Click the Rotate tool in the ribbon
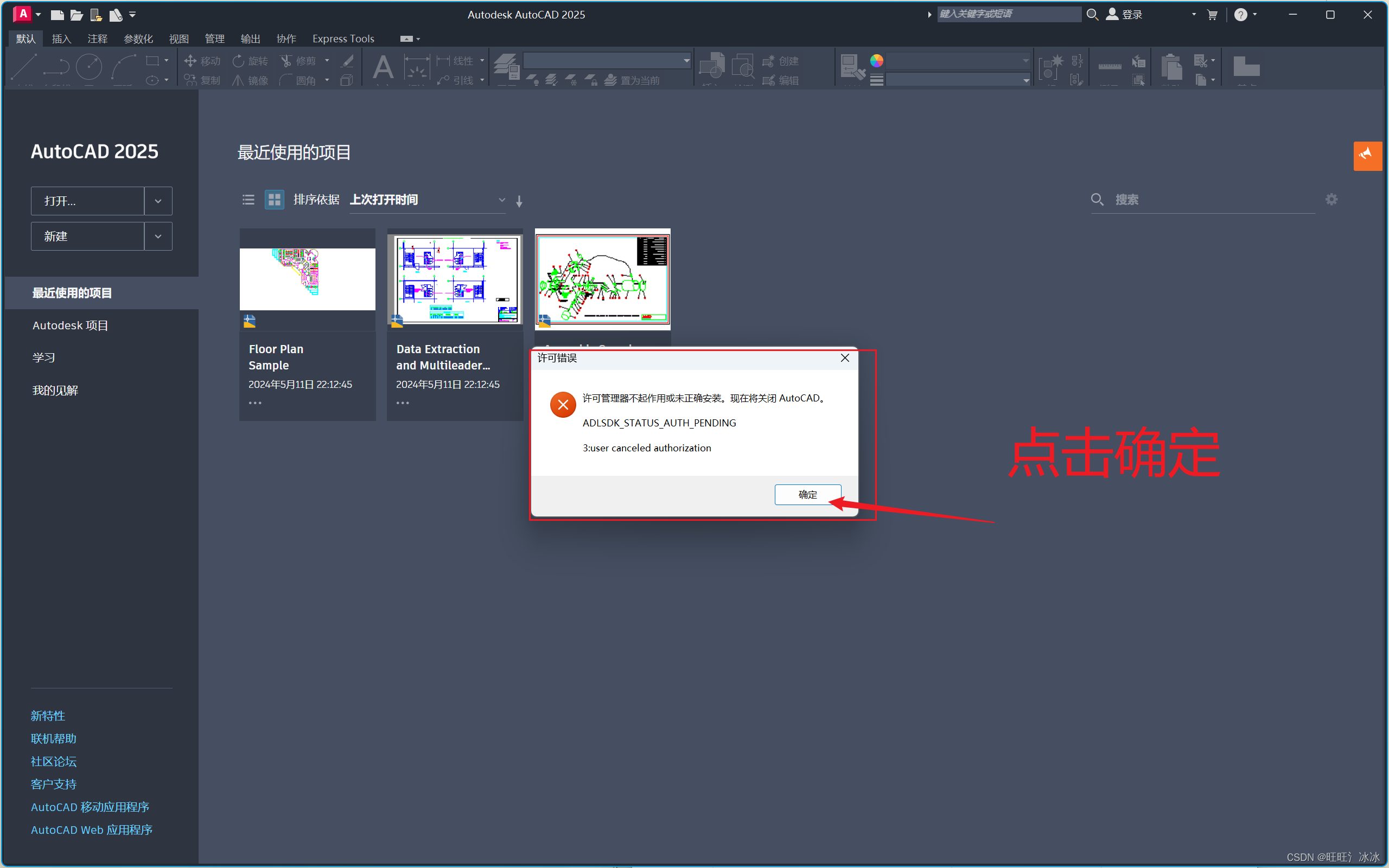The image size is (1389, 868). pos(250,61)
